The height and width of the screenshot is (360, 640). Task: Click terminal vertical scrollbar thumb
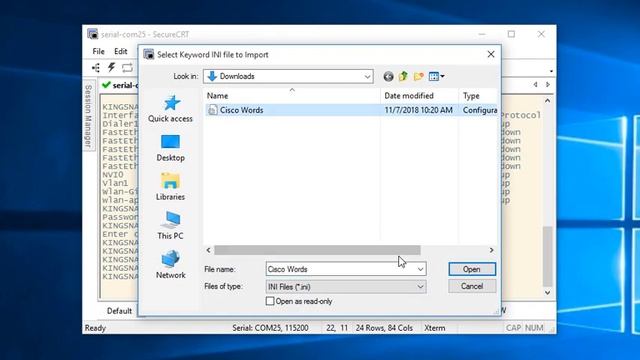pyautogui.click(x=548, y=256)
